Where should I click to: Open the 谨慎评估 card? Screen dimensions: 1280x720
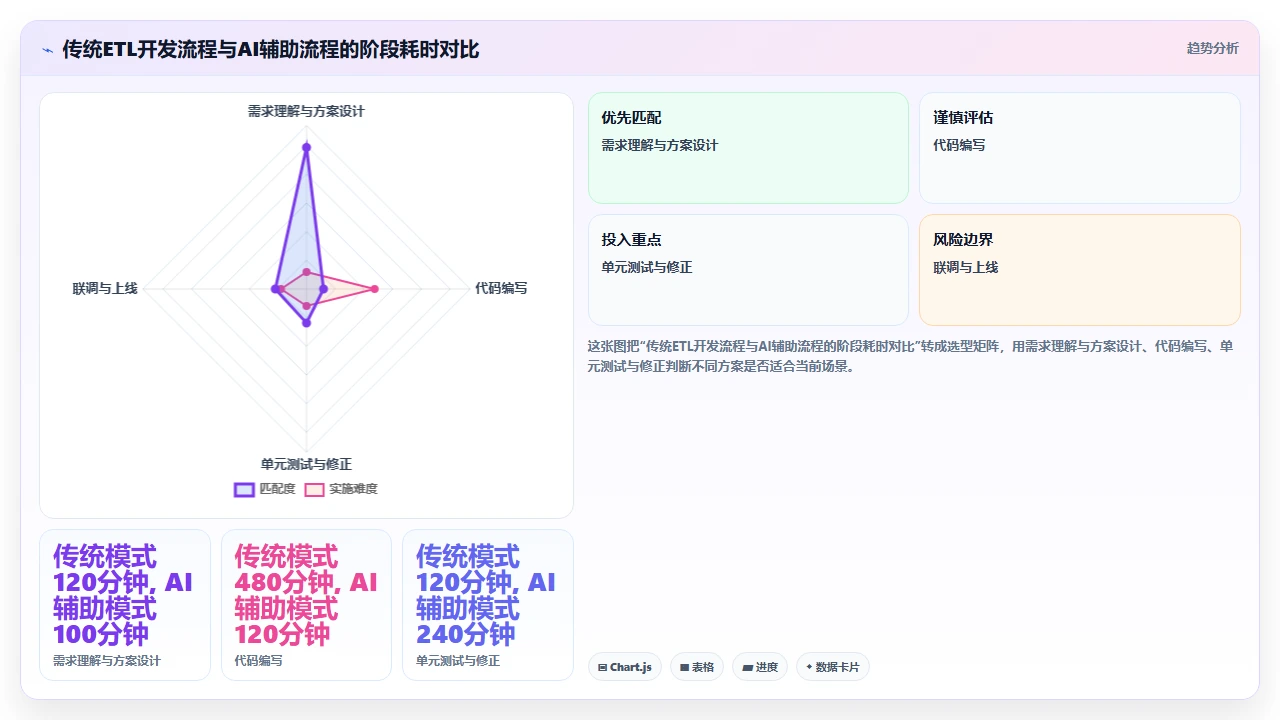pos(1080,148)
